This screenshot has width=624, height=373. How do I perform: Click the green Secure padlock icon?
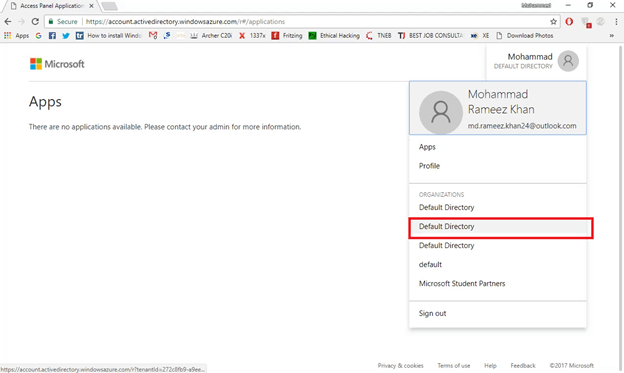point(51,21)
